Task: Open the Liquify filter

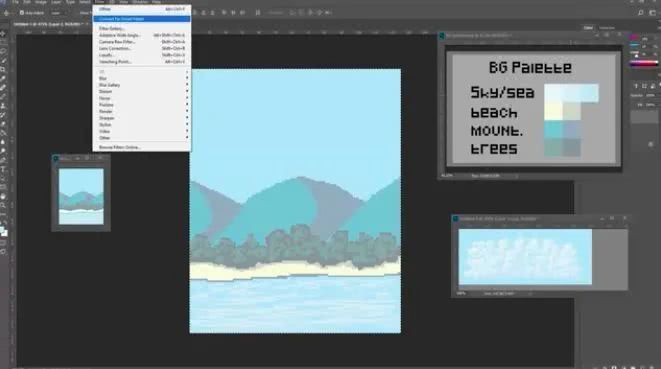Action: [142, 55]
